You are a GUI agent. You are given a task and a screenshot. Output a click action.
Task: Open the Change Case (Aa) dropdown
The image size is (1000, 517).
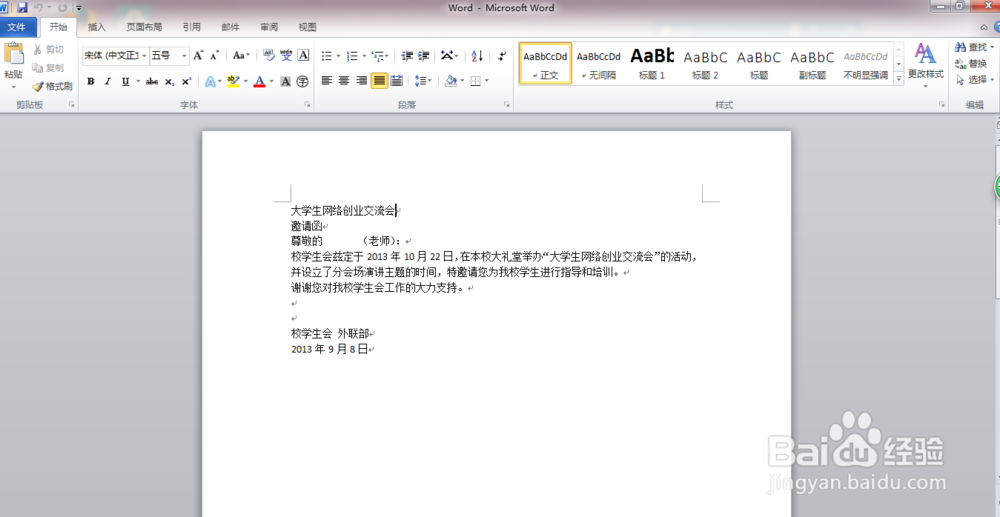pyautogui.click(x=240, y=55)
